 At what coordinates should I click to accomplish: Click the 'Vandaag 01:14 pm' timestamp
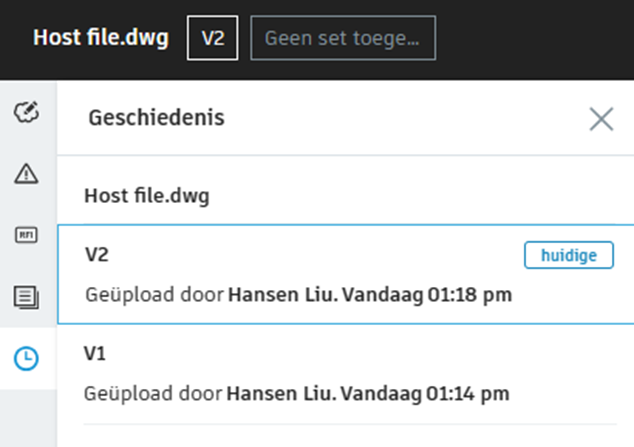coord(418,393)
